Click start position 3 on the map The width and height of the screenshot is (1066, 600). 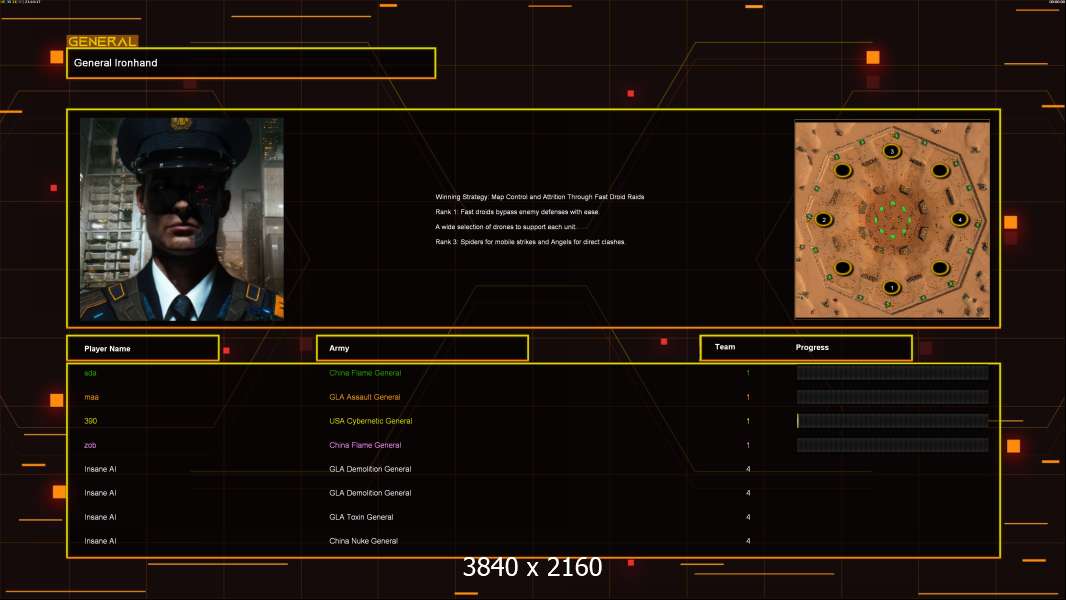tap(892, 151)
